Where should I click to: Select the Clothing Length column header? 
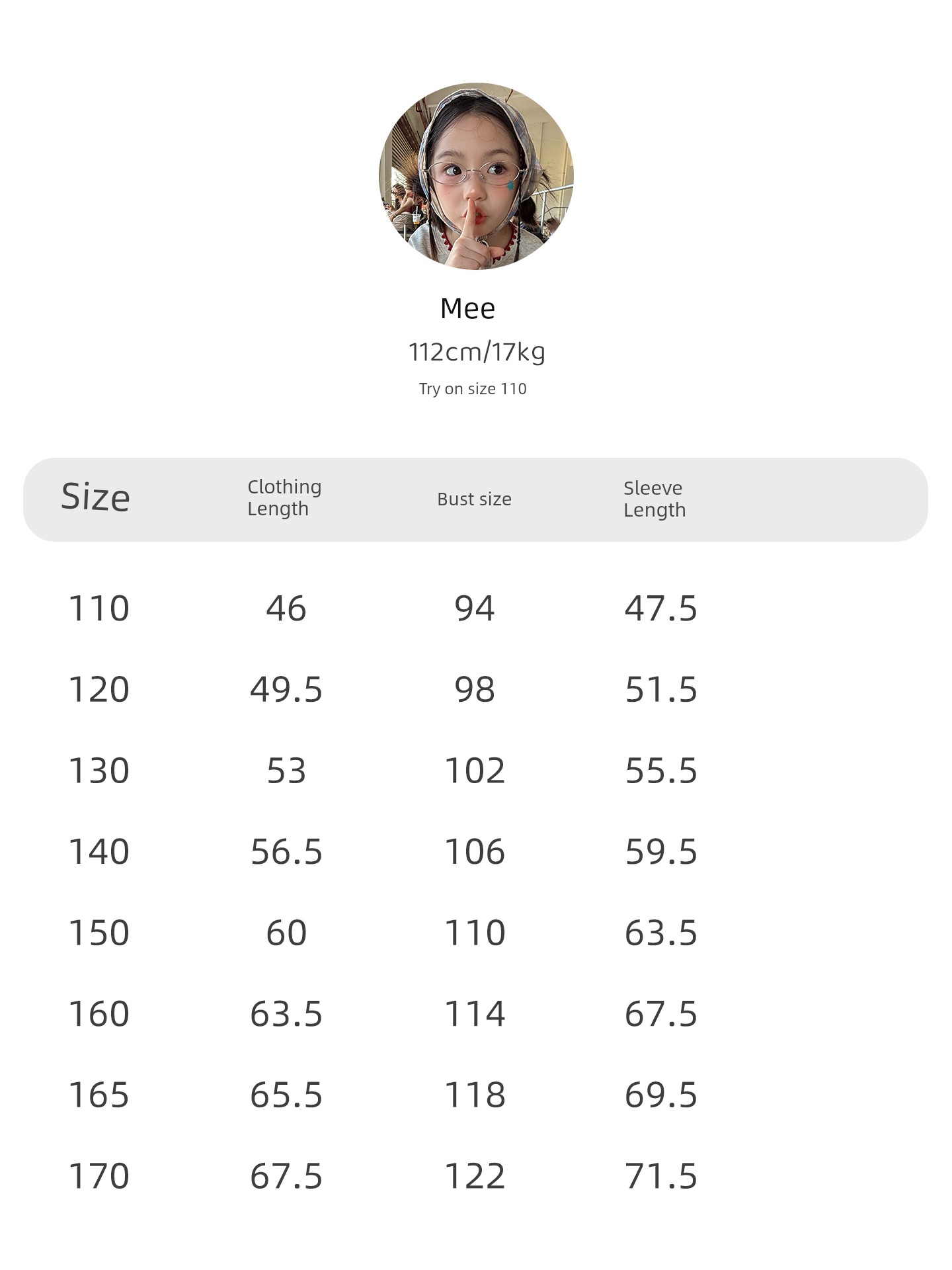pos(284,498)
